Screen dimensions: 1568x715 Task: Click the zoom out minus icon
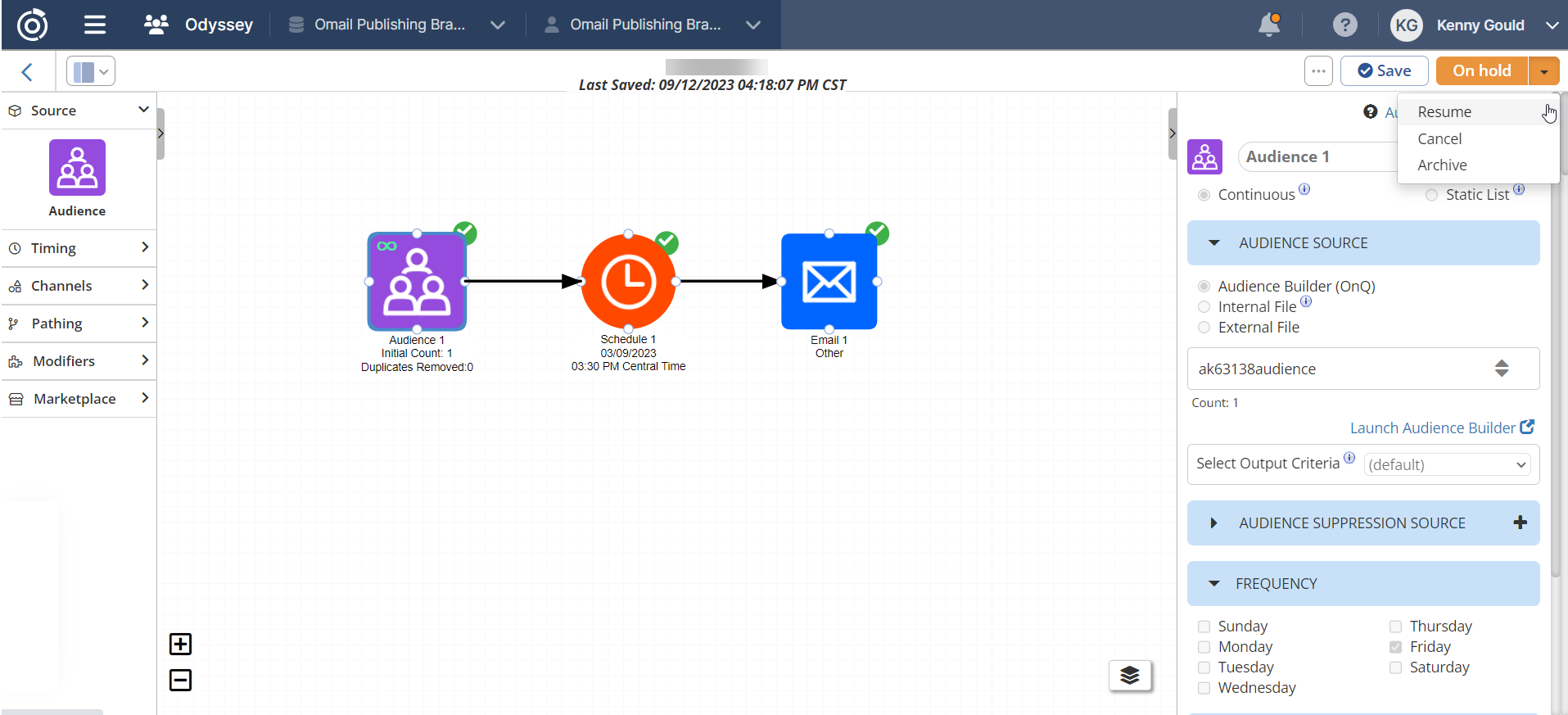pos(180,680)
